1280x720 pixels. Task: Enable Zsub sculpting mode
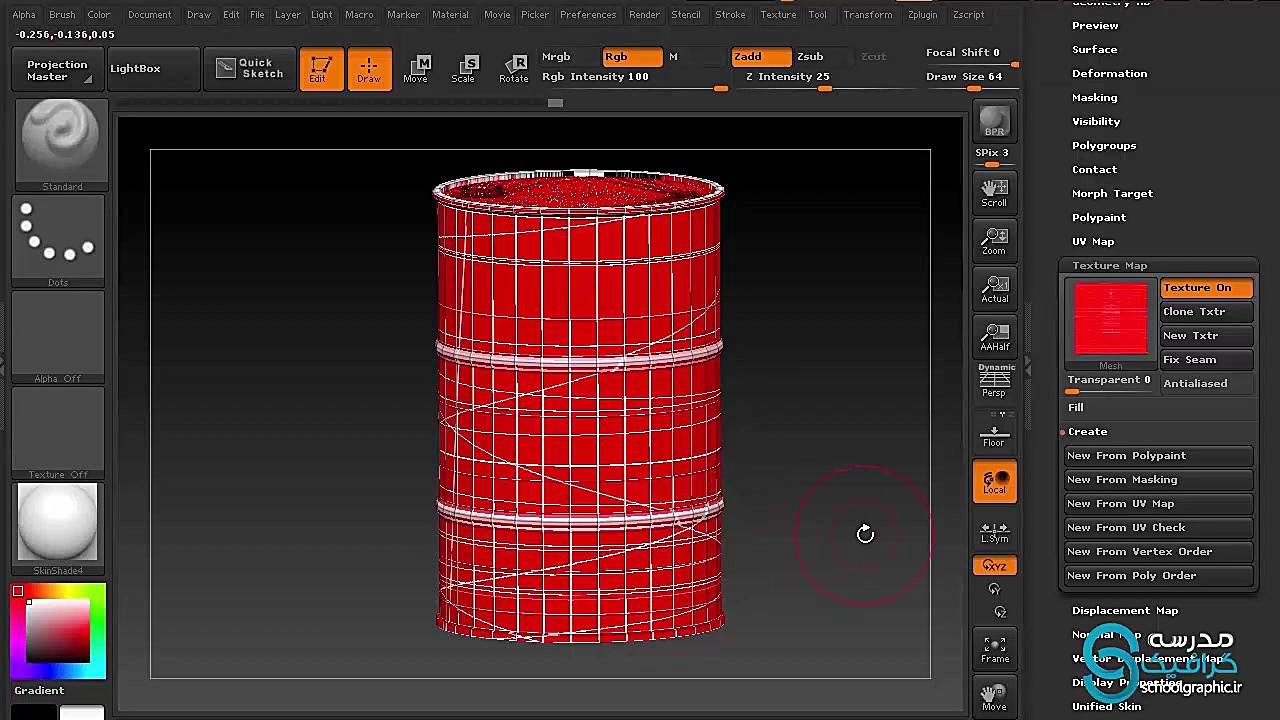[810, 56]
